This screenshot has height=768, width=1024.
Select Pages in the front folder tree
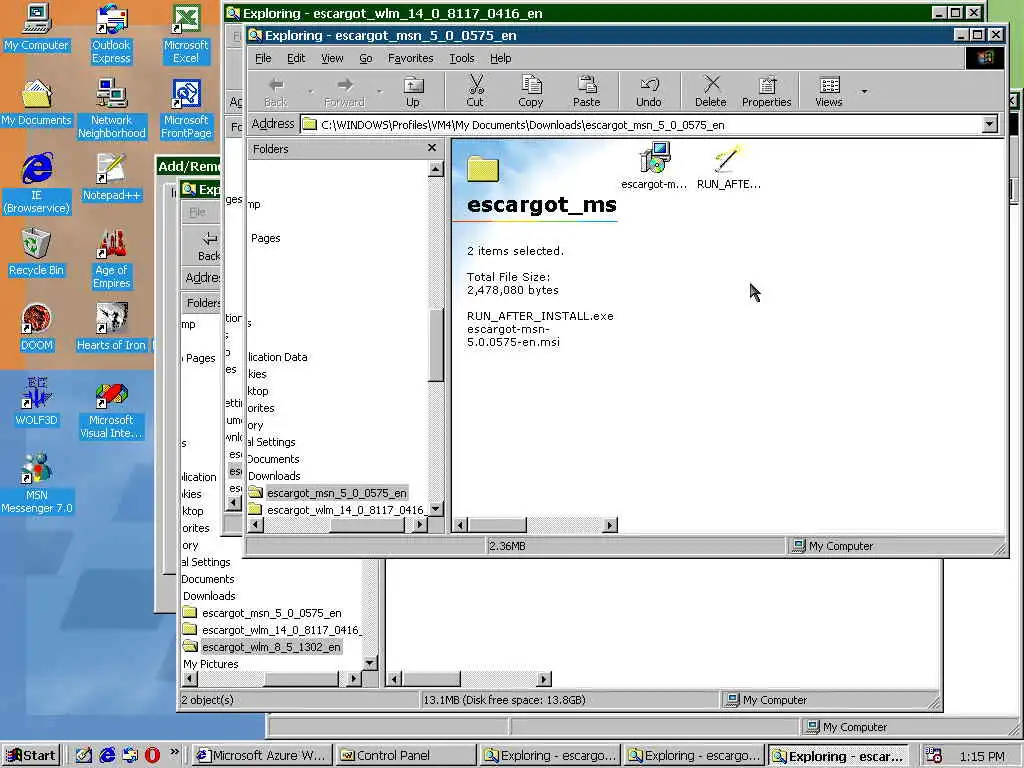[265, 238]
